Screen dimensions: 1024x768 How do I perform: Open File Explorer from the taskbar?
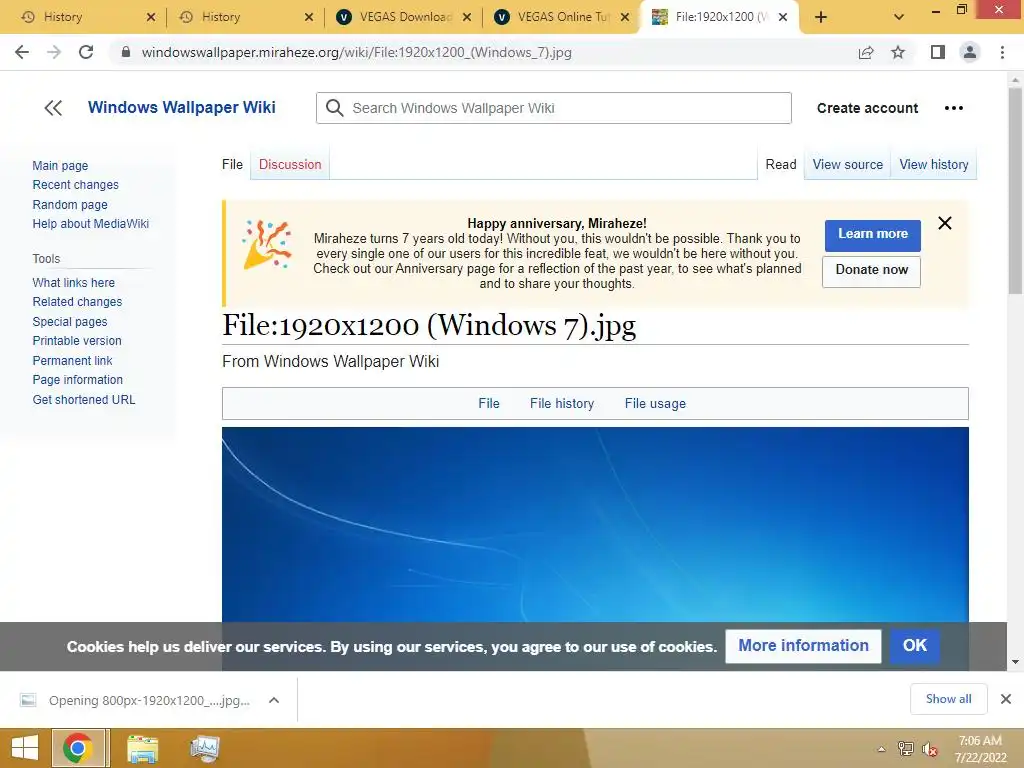click(x=142, y=748)
